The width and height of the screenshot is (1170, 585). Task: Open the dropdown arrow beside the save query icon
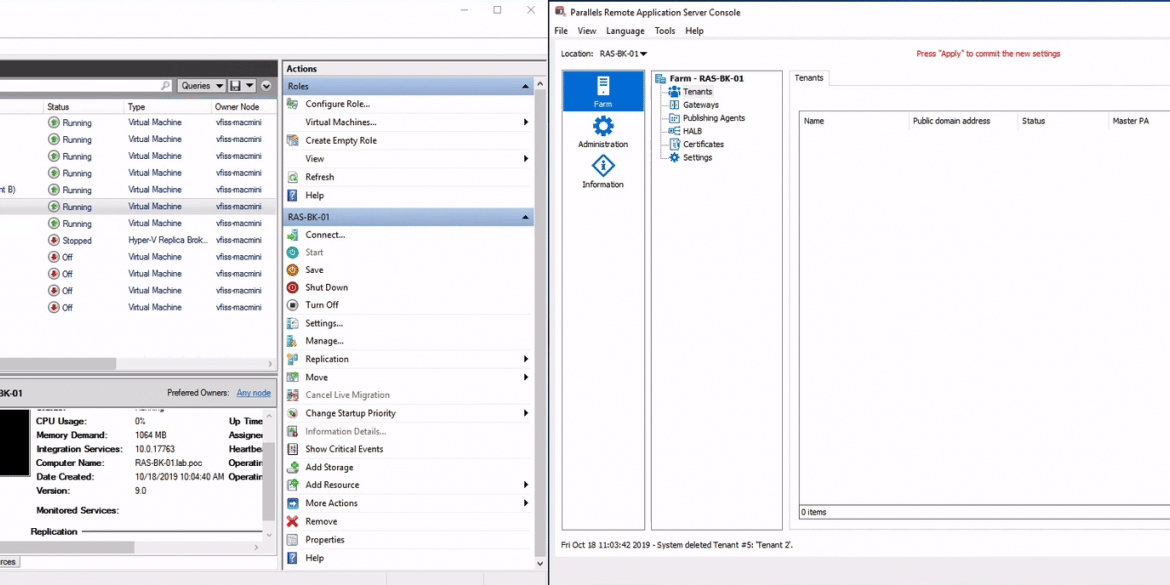coord(250,86)
